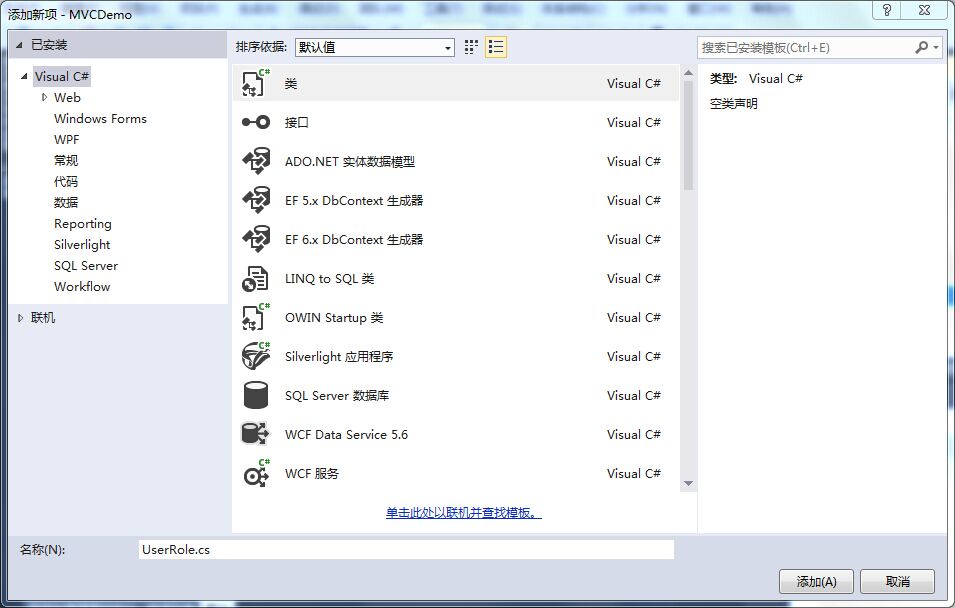Click the template list scrollbar thumb
This screenshot has height=608, width=955.
688,135
